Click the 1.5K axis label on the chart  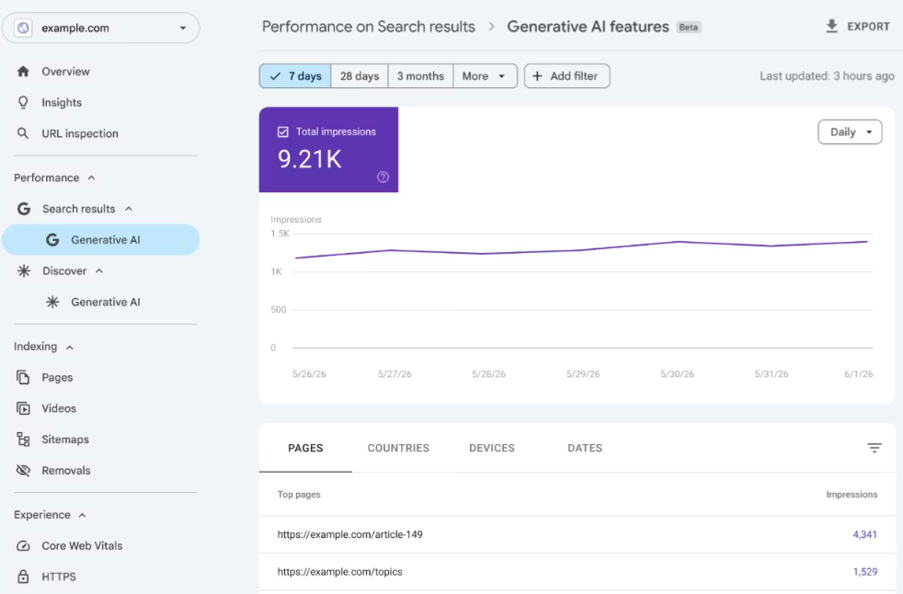point(280,233)
